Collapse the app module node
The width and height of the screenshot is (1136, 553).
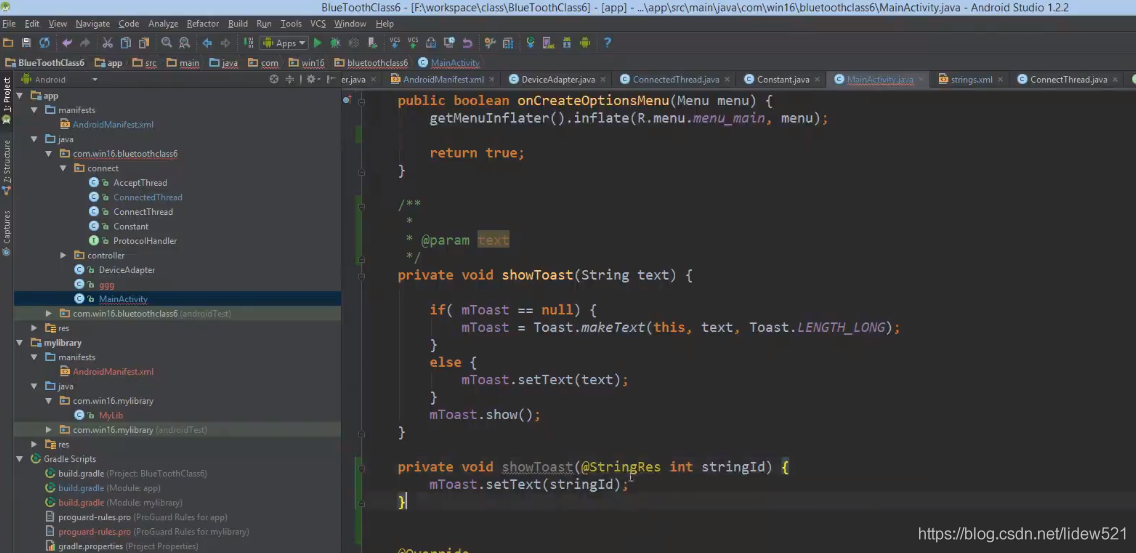tap(20, 96)
